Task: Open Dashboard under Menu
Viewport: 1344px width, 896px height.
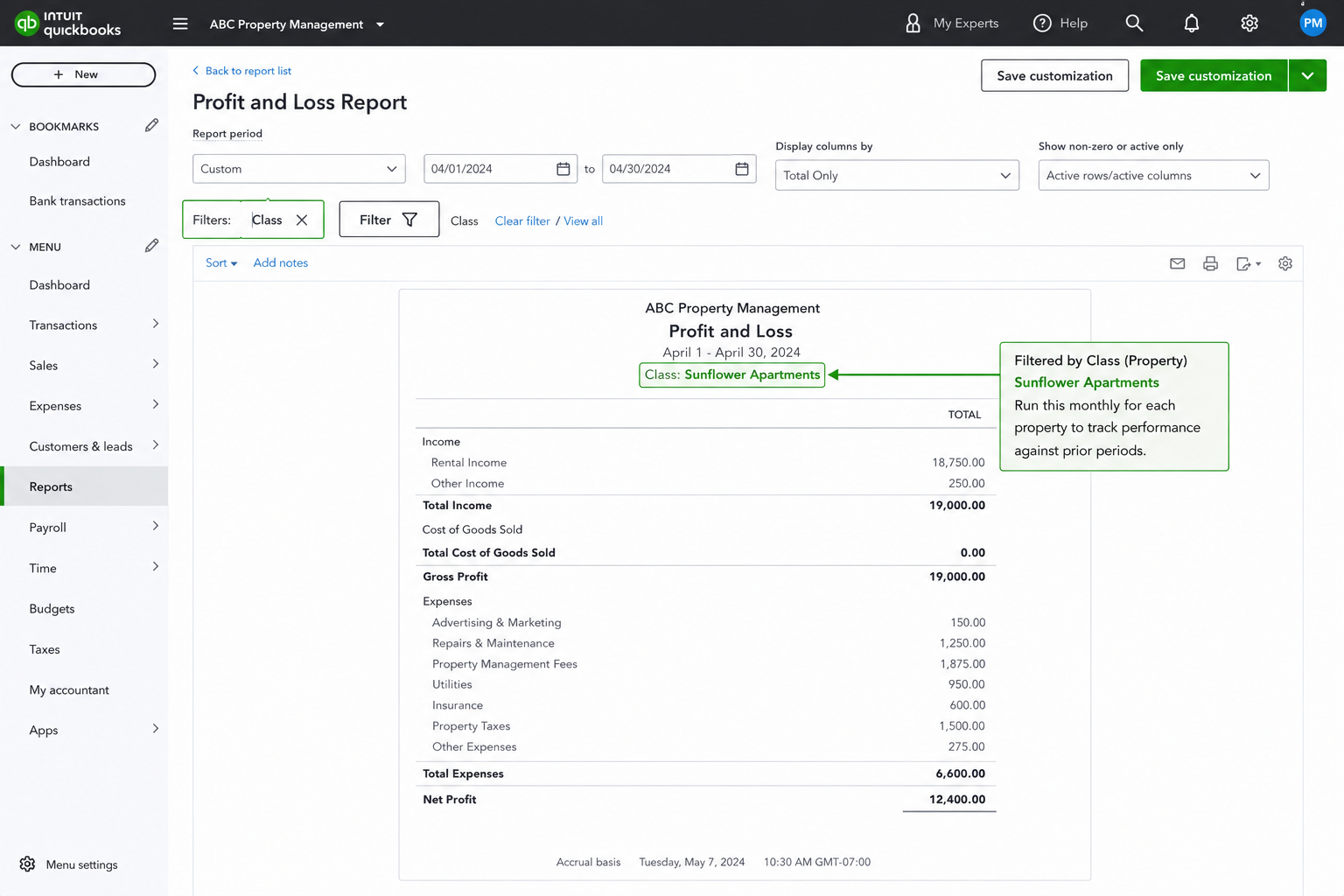Action: click(59, 285)
